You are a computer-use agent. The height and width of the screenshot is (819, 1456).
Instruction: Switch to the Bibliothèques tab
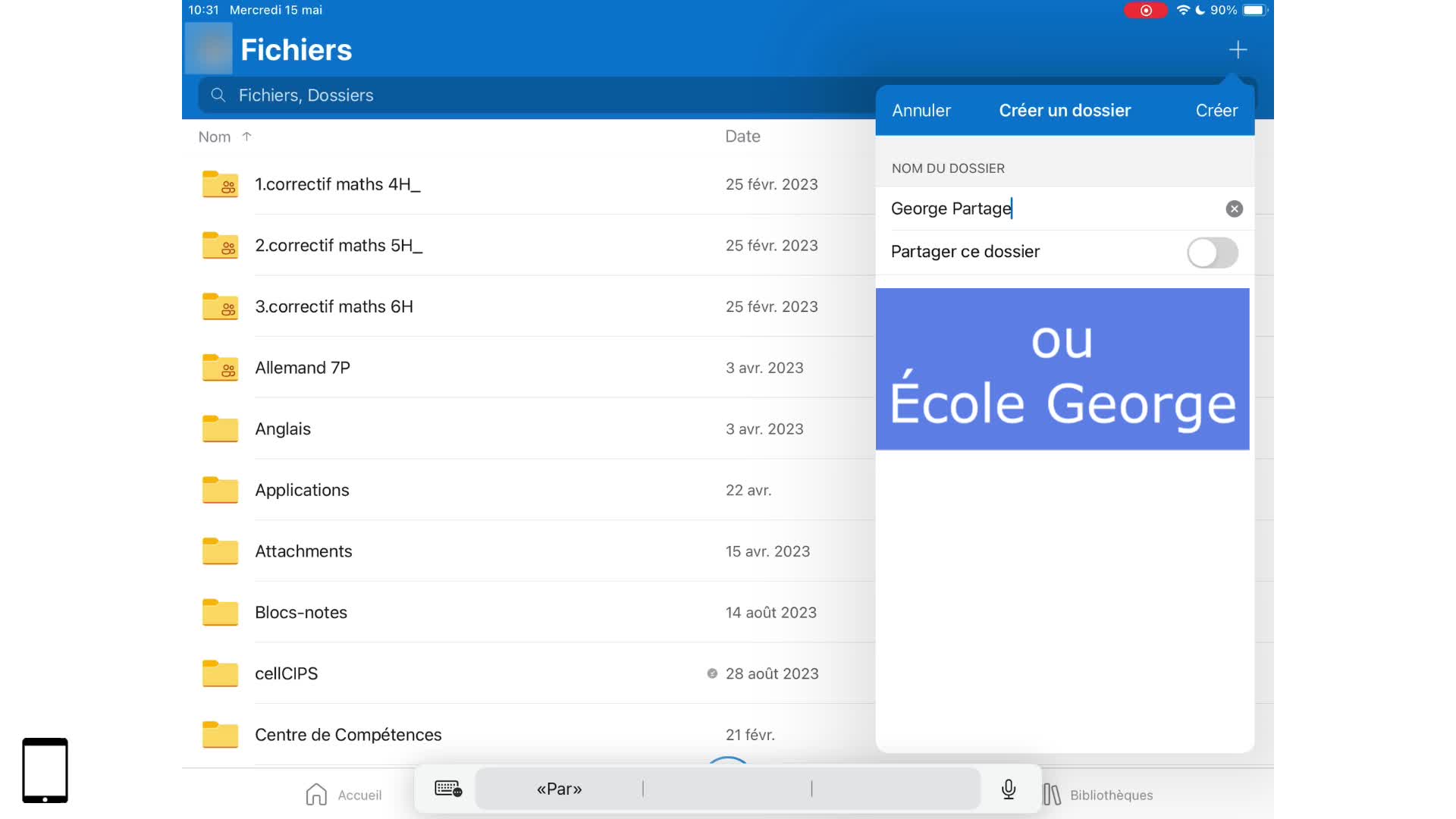coord(1097,794)
